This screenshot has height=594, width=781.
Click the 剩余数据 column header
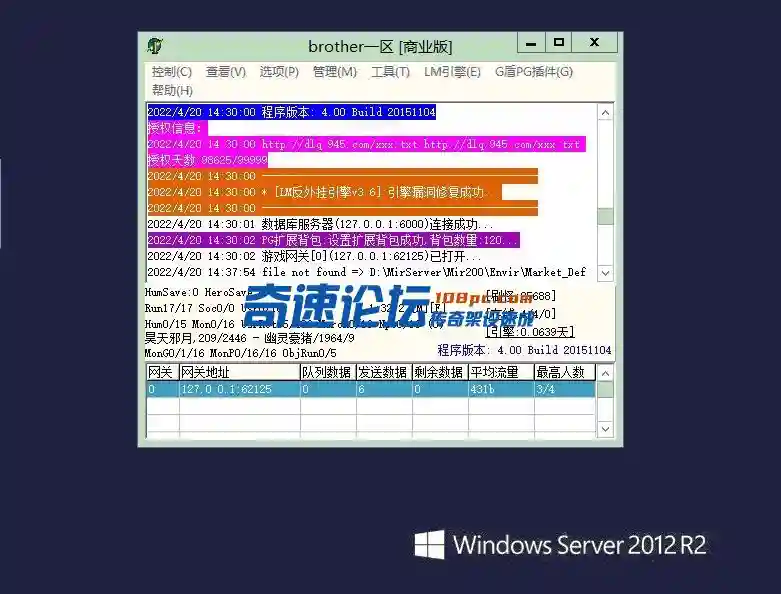[x=440, y=372]
